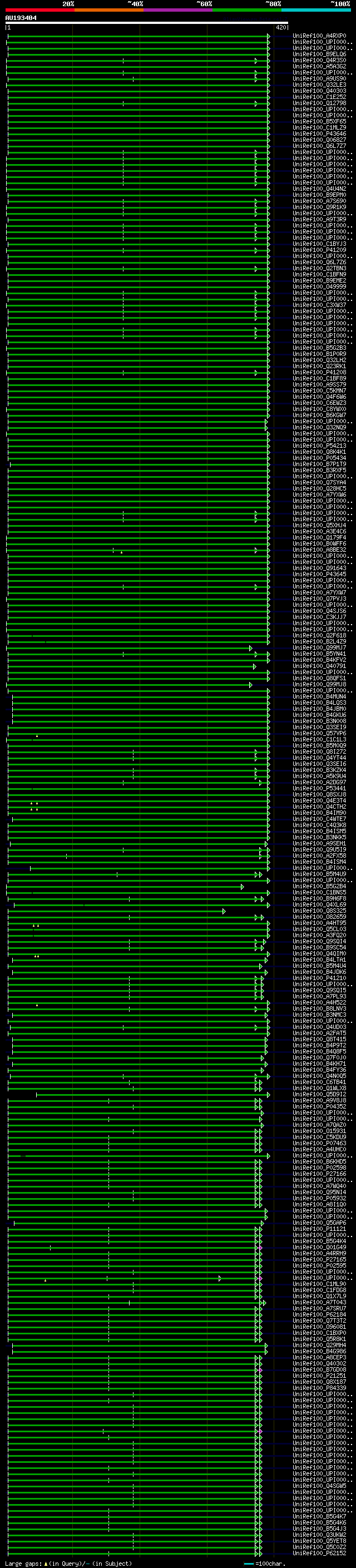Click UniRef100_Q3UKW2 label

319,1534
